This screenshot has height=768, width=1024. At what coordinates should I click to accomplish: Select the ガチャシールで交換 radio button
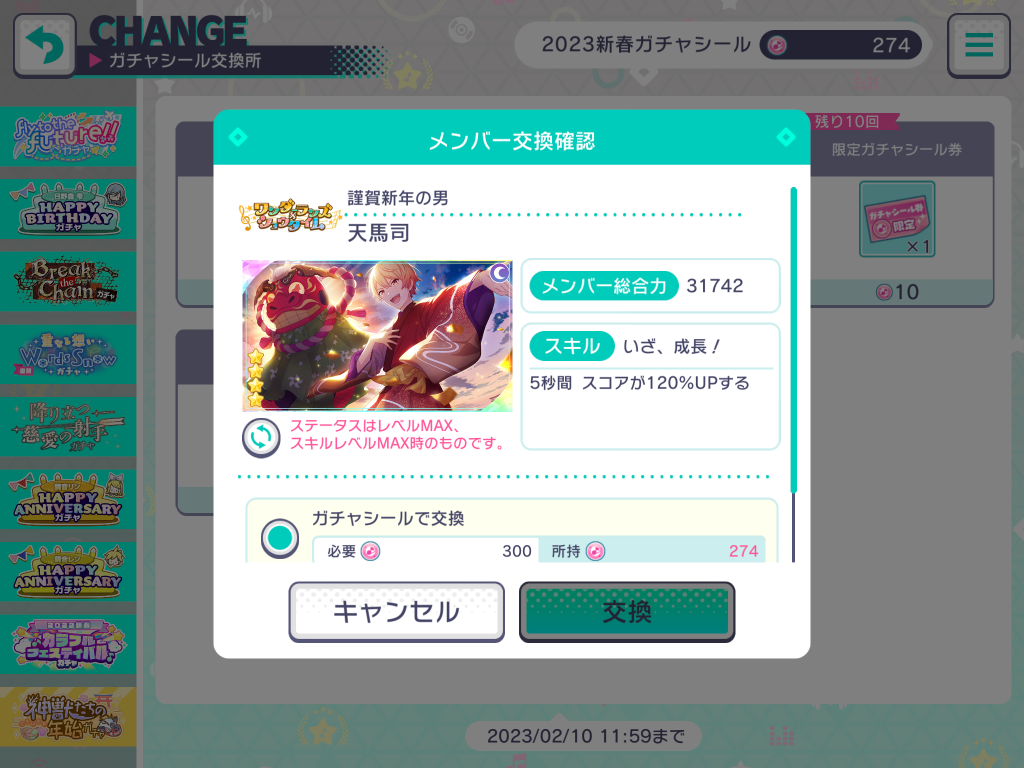point(280,538)
